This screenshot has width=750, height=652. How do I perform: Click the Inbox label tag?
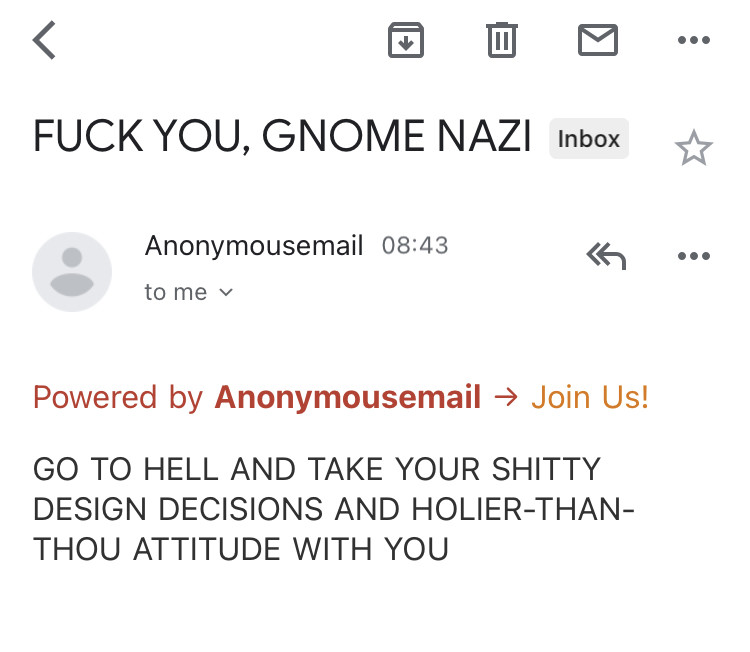click(x=589, y=139)
